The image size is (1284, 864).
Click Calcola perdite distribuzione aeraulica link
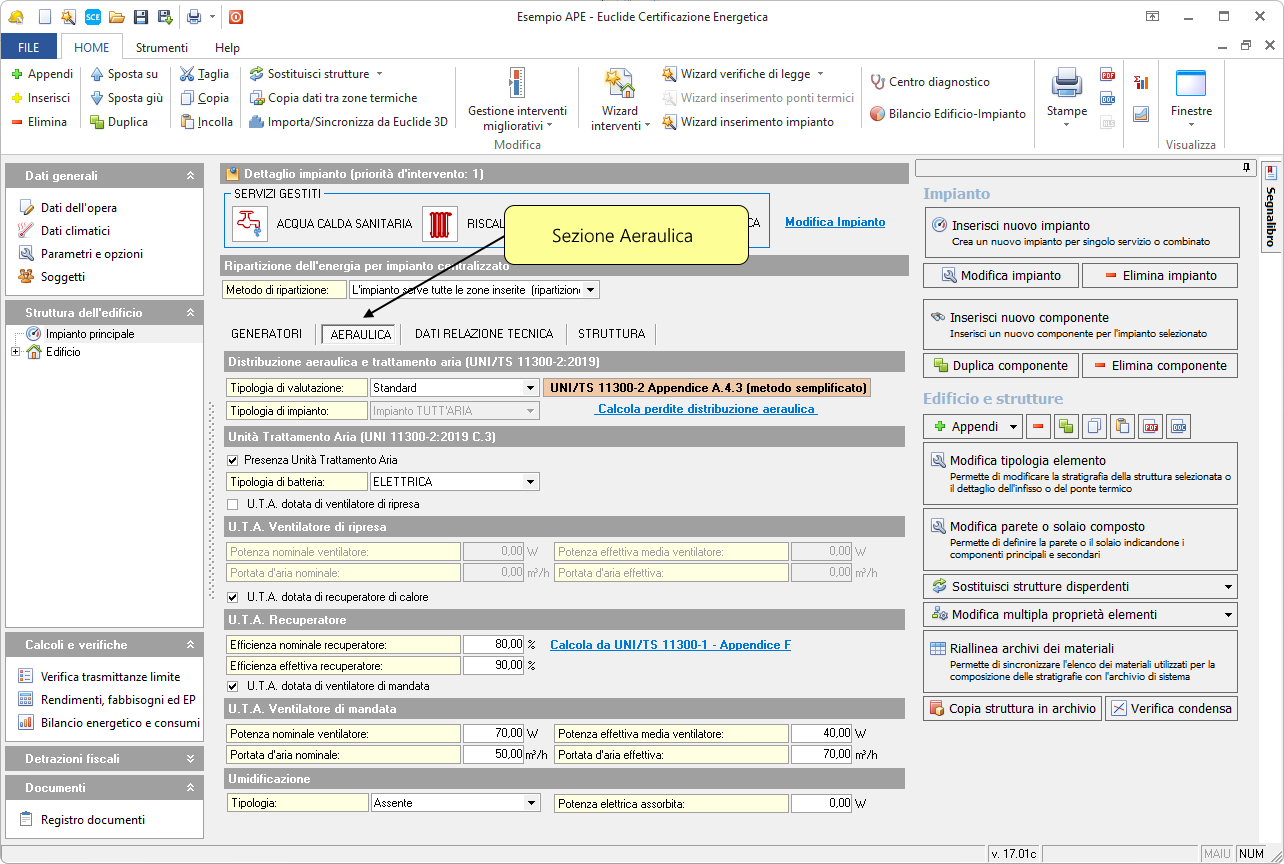point(706,409)
